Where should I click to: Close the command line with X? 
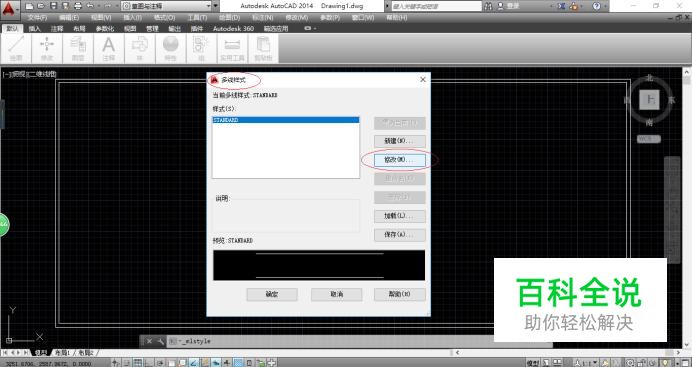pos(149,341)
